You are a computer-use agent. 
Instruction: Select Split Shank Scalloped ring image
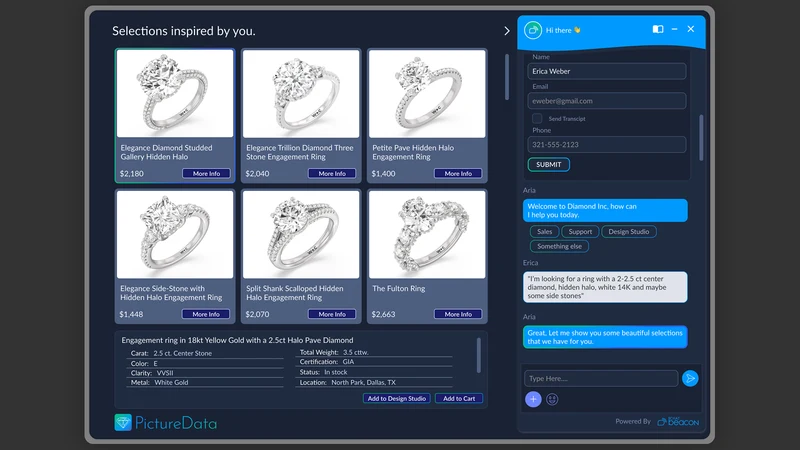[x=301, y=235]
